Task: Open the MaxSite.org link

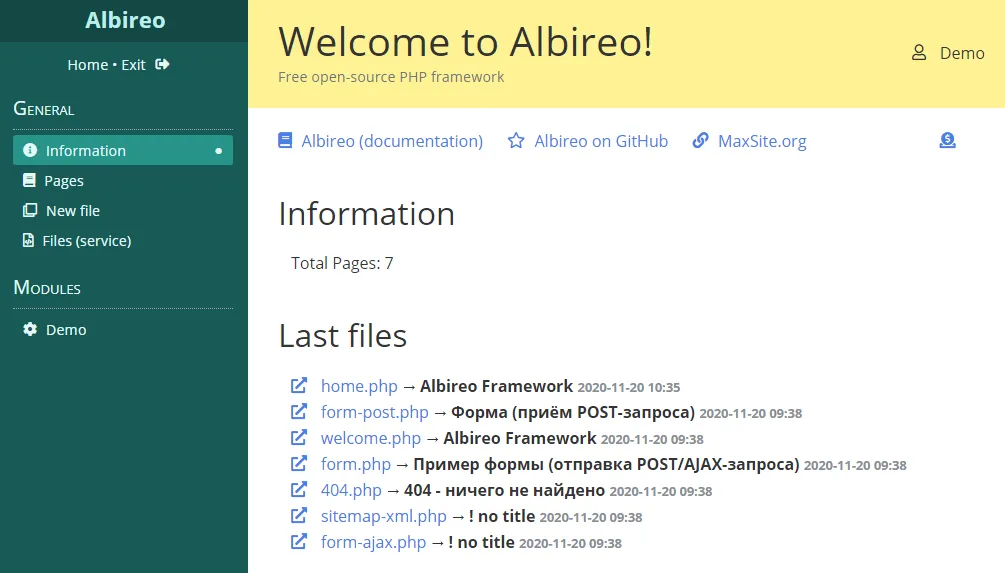Action: (761, 141)
